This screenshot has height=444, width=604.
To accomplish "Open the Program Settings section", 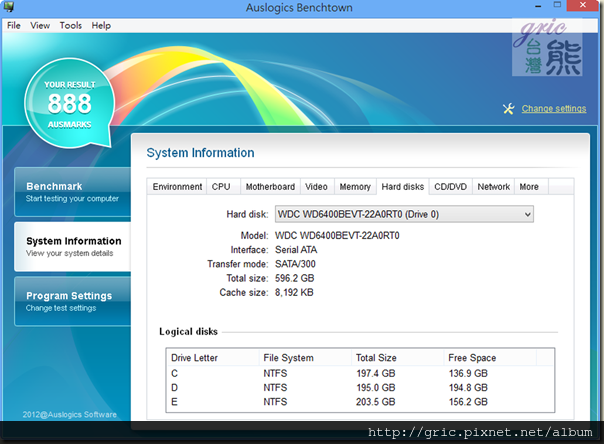I will coord(70,301).
